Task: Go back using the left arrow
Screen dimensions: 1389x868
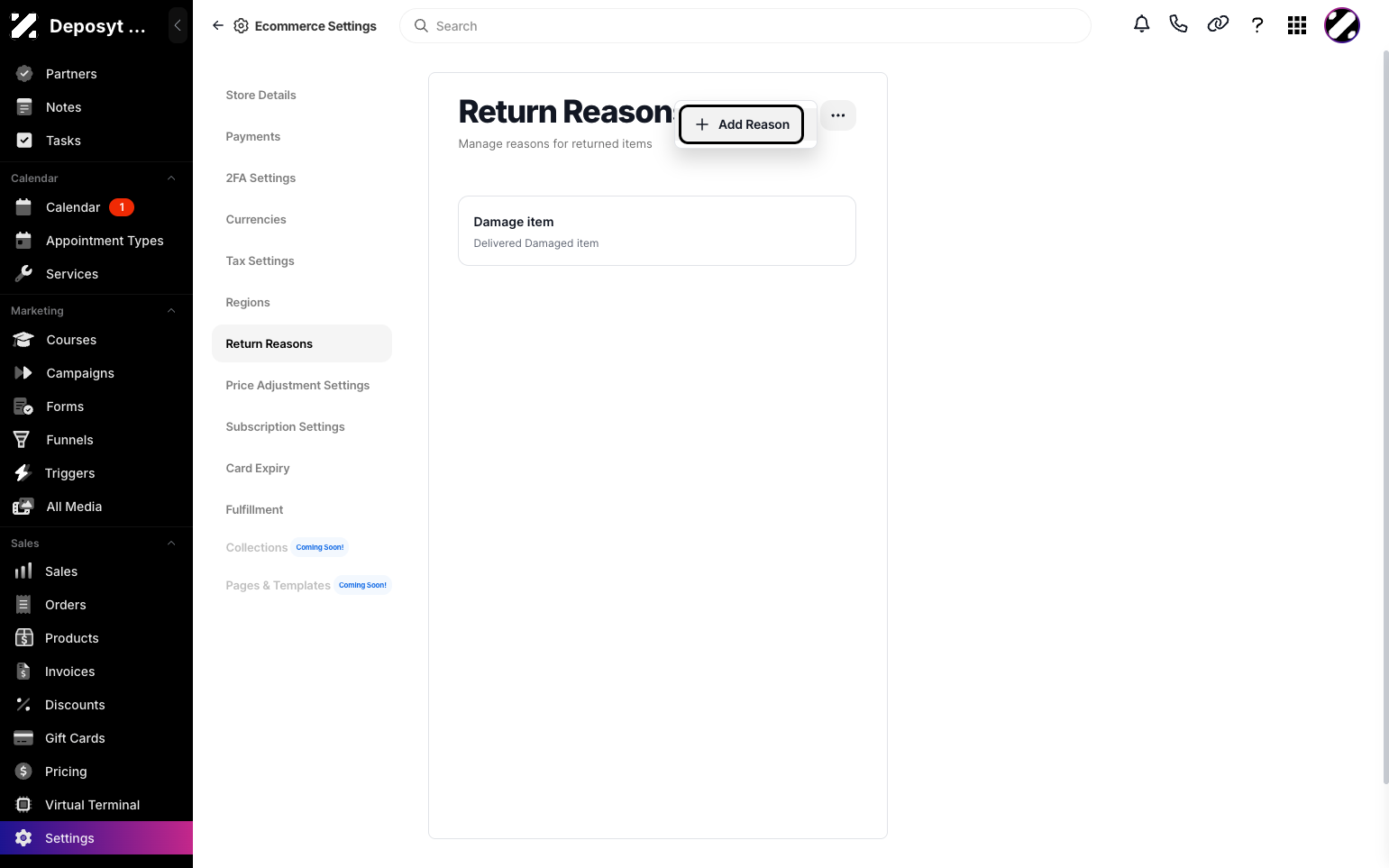Action: tap(218, 26)
